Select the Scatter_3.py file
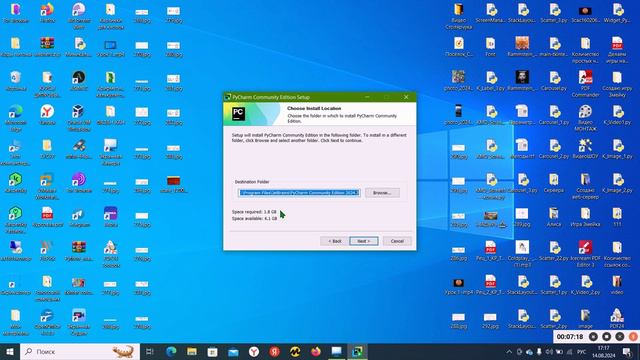This screenshot has height=360, width=640. pyautogui.click(x=554, y=13)
